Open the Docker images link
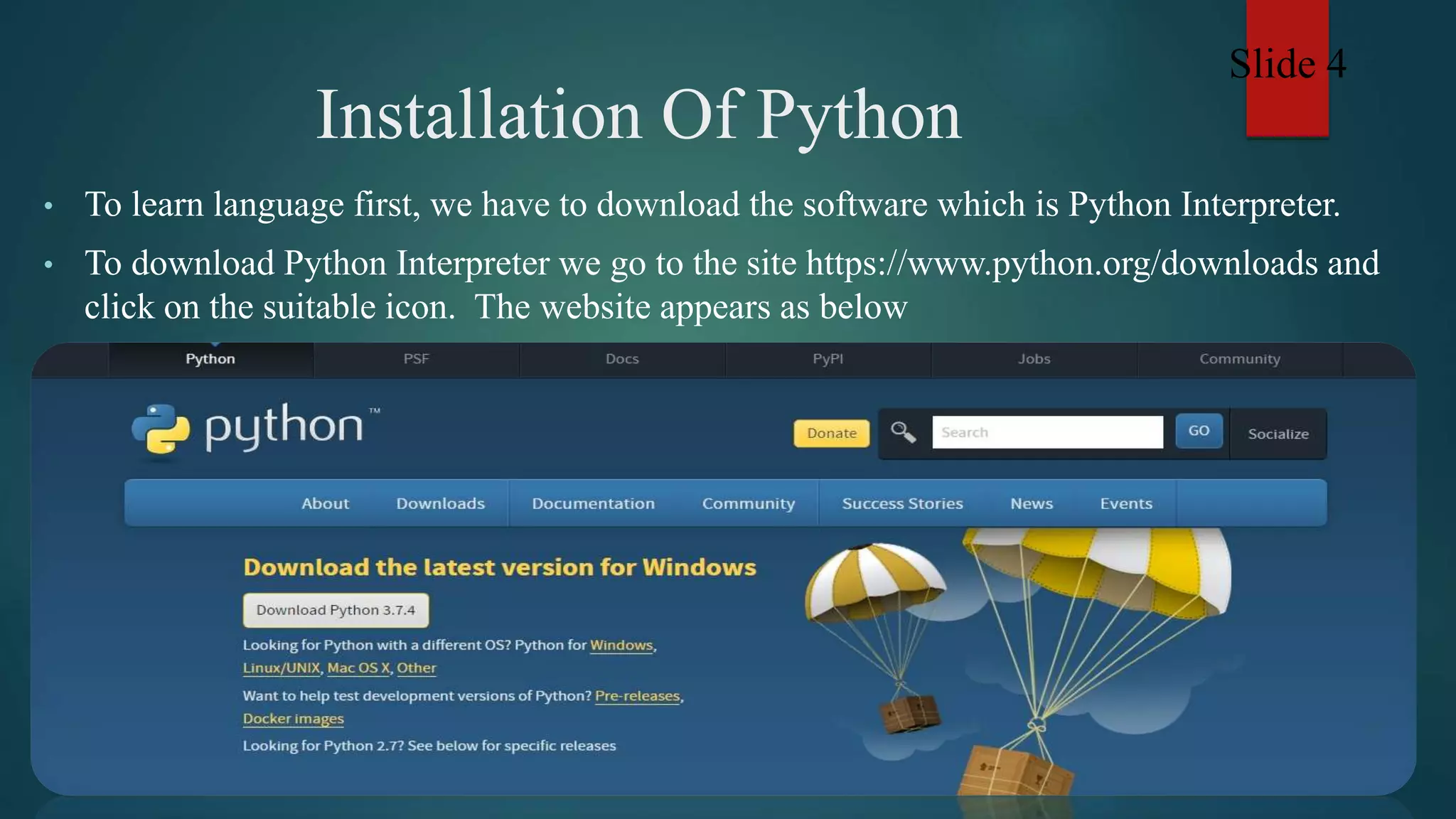1456x819 pixels. (x=294, y=719)
